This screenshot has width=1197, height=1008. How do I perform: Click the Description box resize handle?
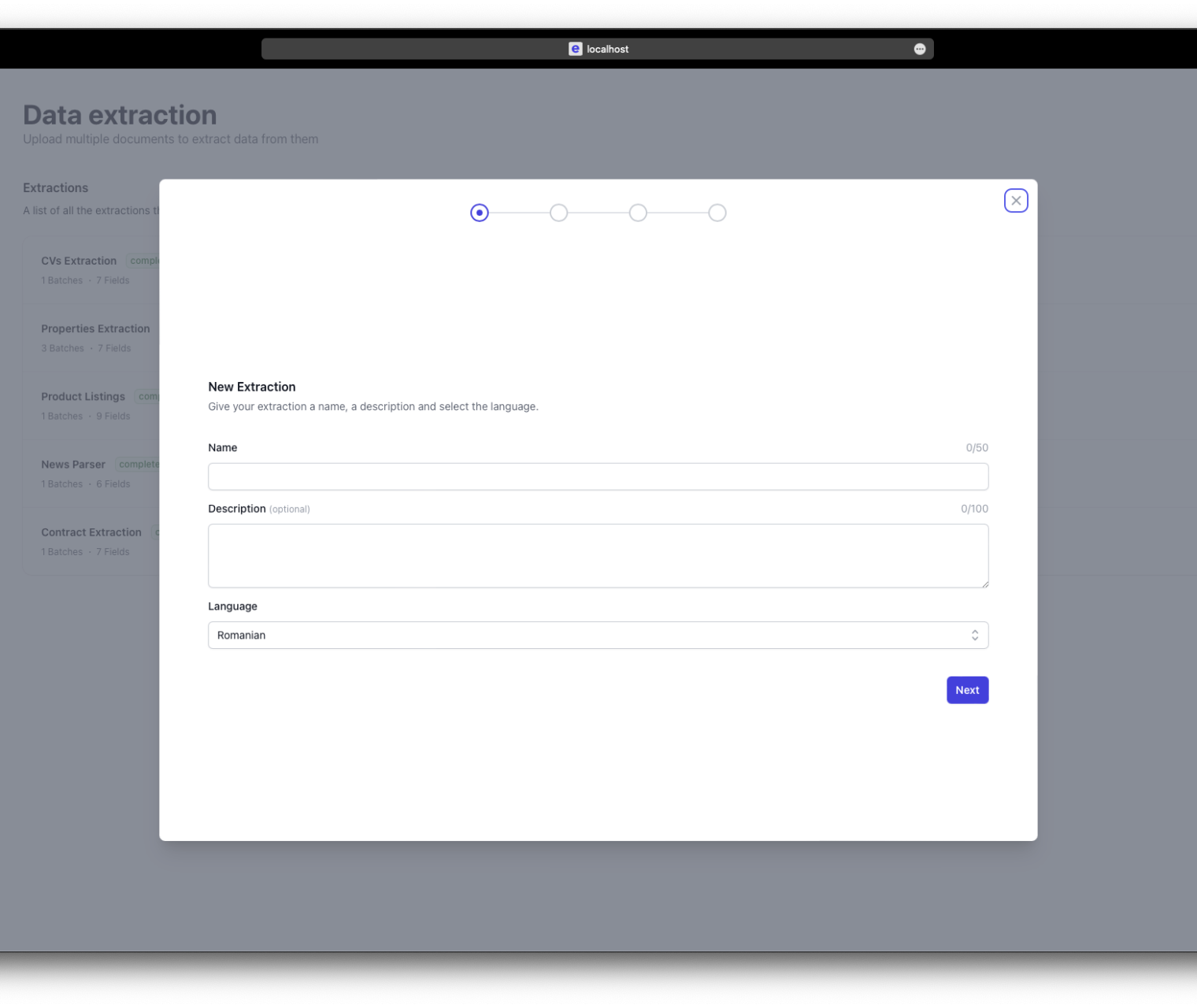tap(984, 584)
